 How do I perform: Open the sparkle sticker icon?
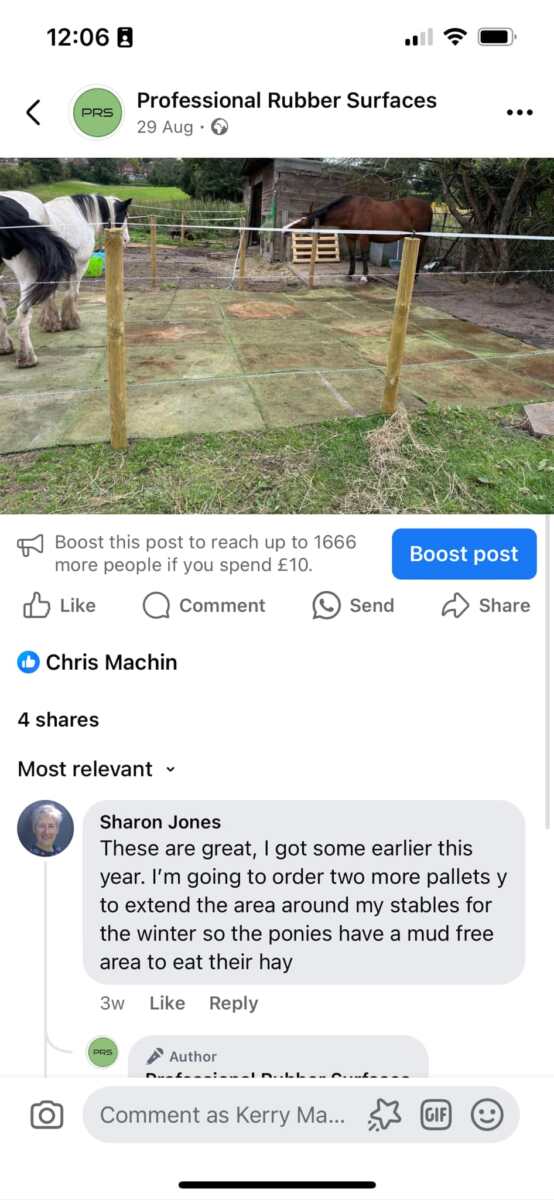[x=384, y=1115]
